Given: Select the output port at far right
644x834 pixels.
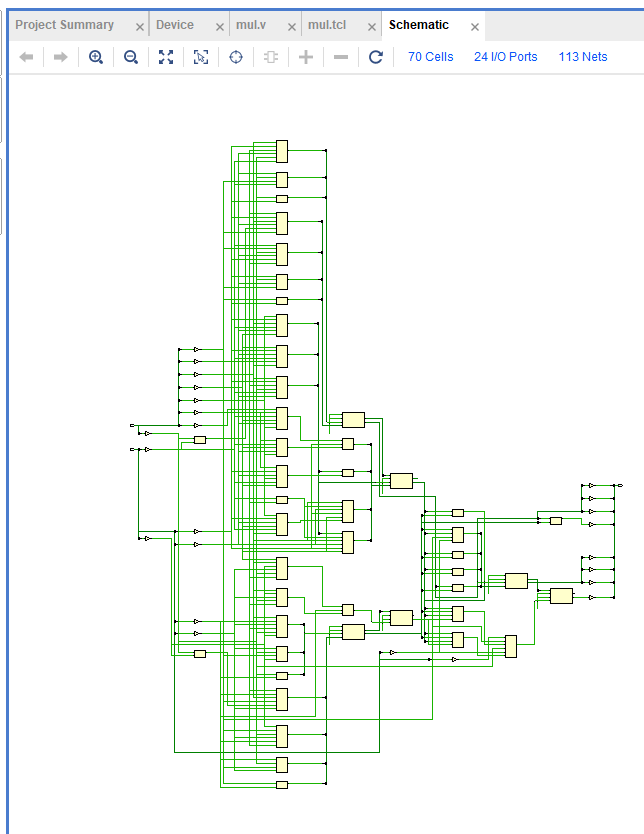Looking at the screenshot, I should pos(620,486).
